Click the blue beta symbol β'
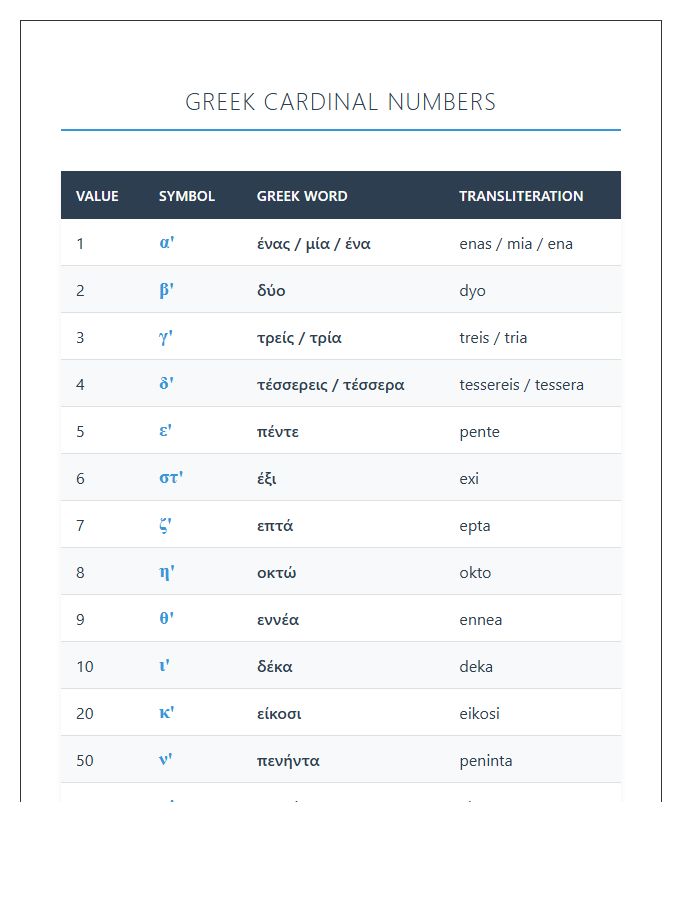700x900 pixels. coord(166,290)
